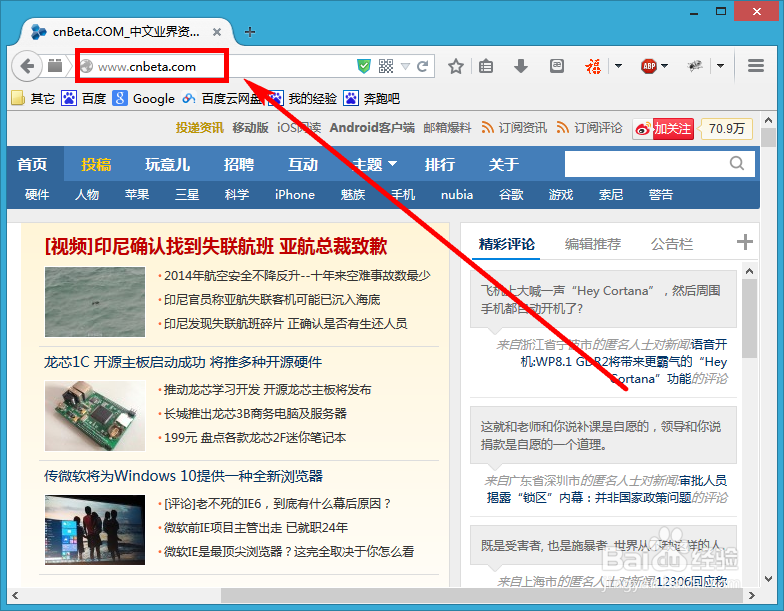Open comment about Hey Cortana

[x=603, y=300]
